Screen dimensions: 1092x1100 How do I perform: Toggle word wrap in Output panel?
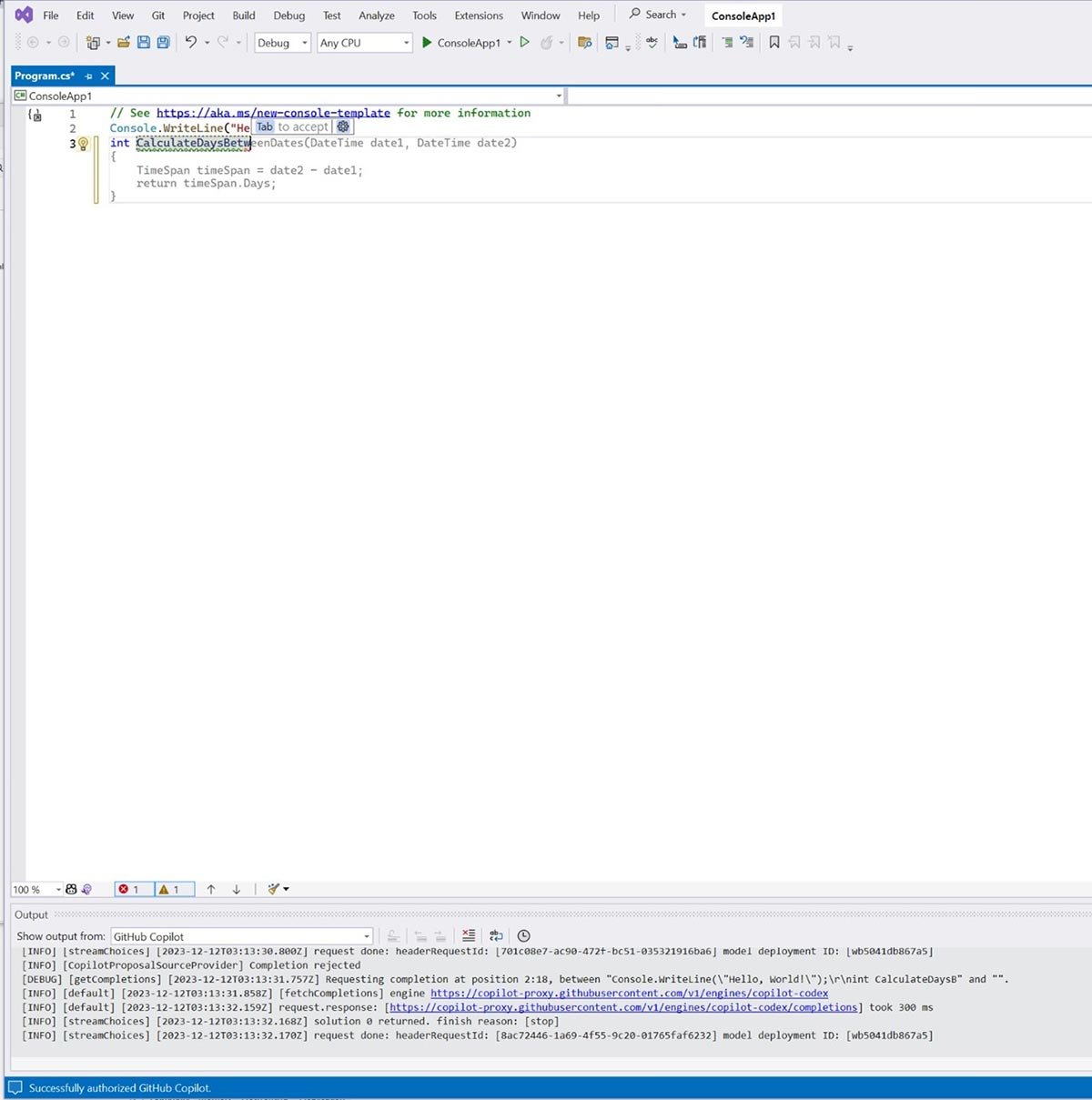pyautogui.click(x=496, y=935)
